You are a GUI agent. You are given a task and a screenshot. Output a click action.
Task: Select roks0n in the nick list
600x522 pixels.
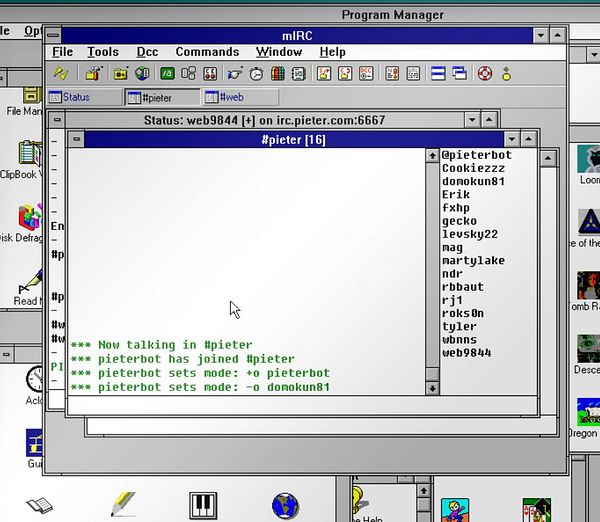pos(463,313)
